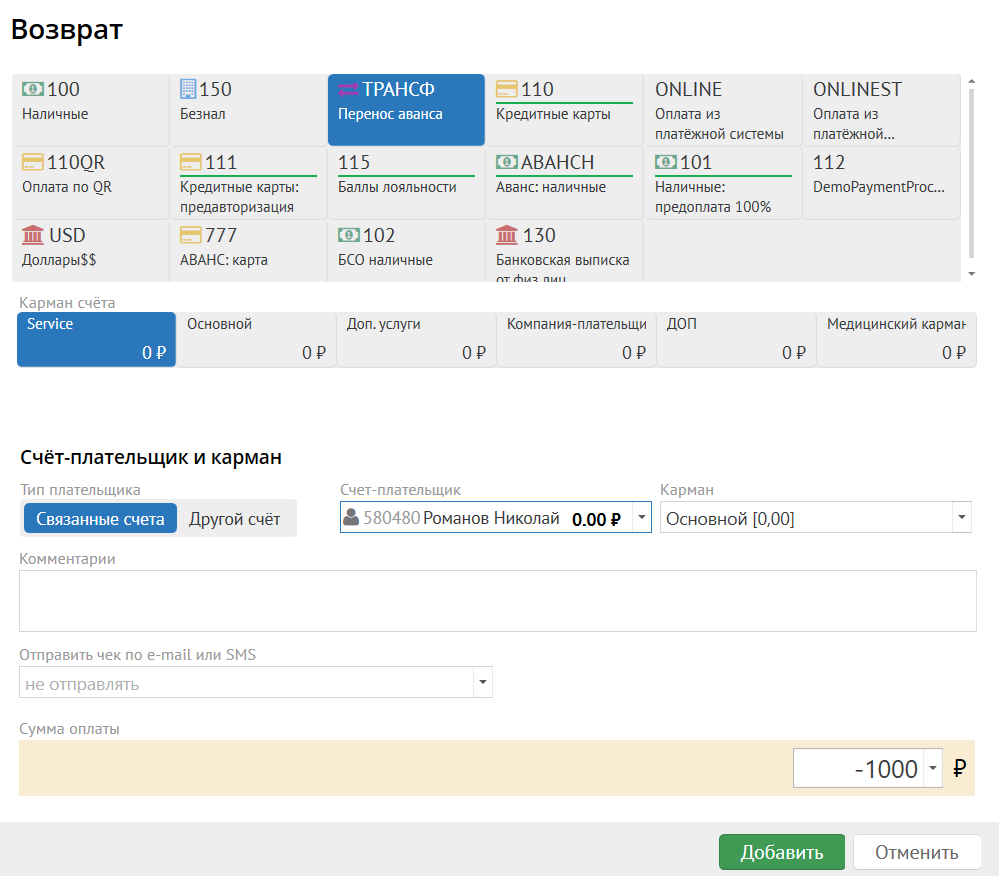Select the 100 Наличные cash payment icon
This screenshot has width=999, height=876.
point(33,90)
